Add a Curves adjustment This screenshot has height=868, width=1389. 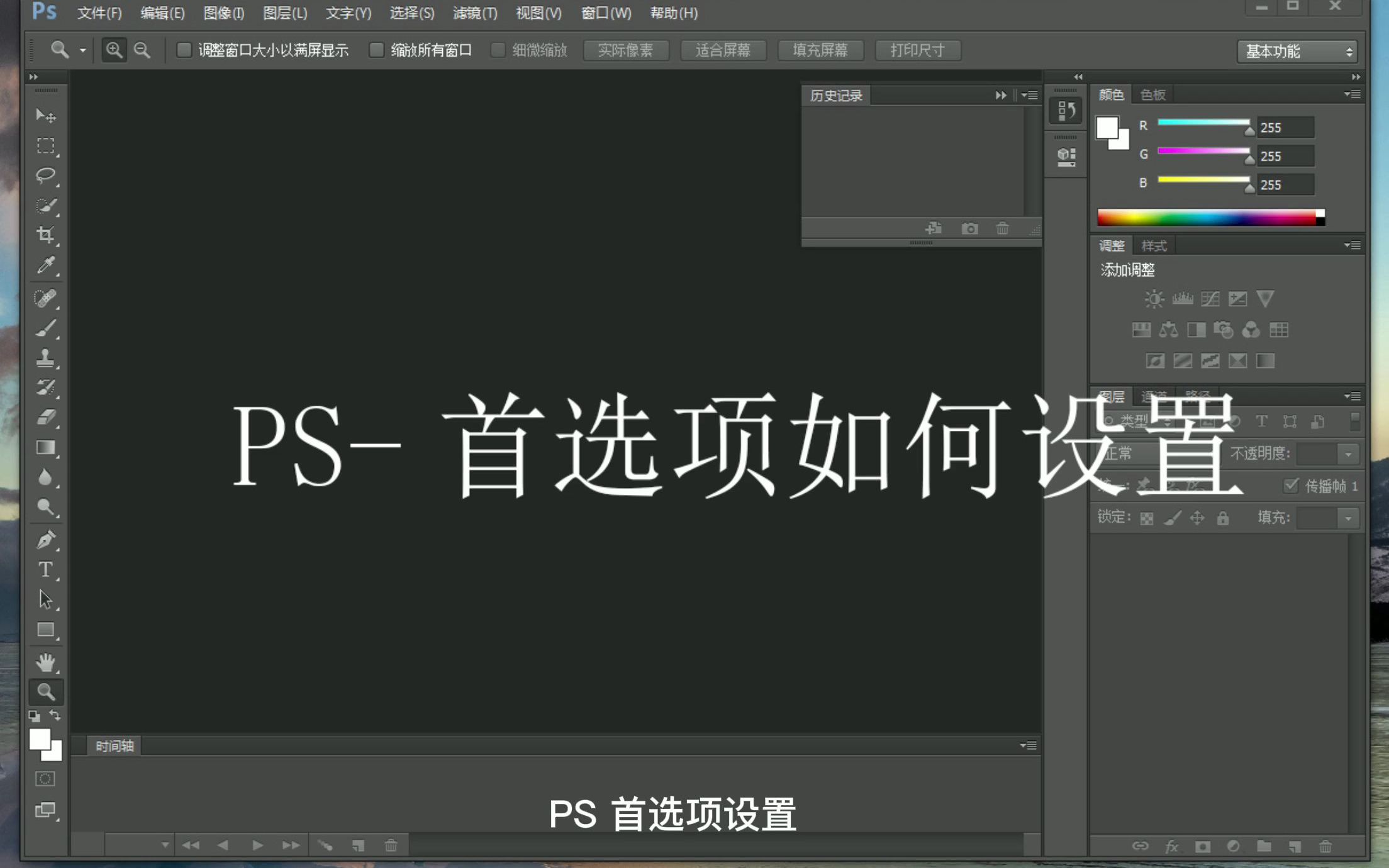coord(1210,298)
